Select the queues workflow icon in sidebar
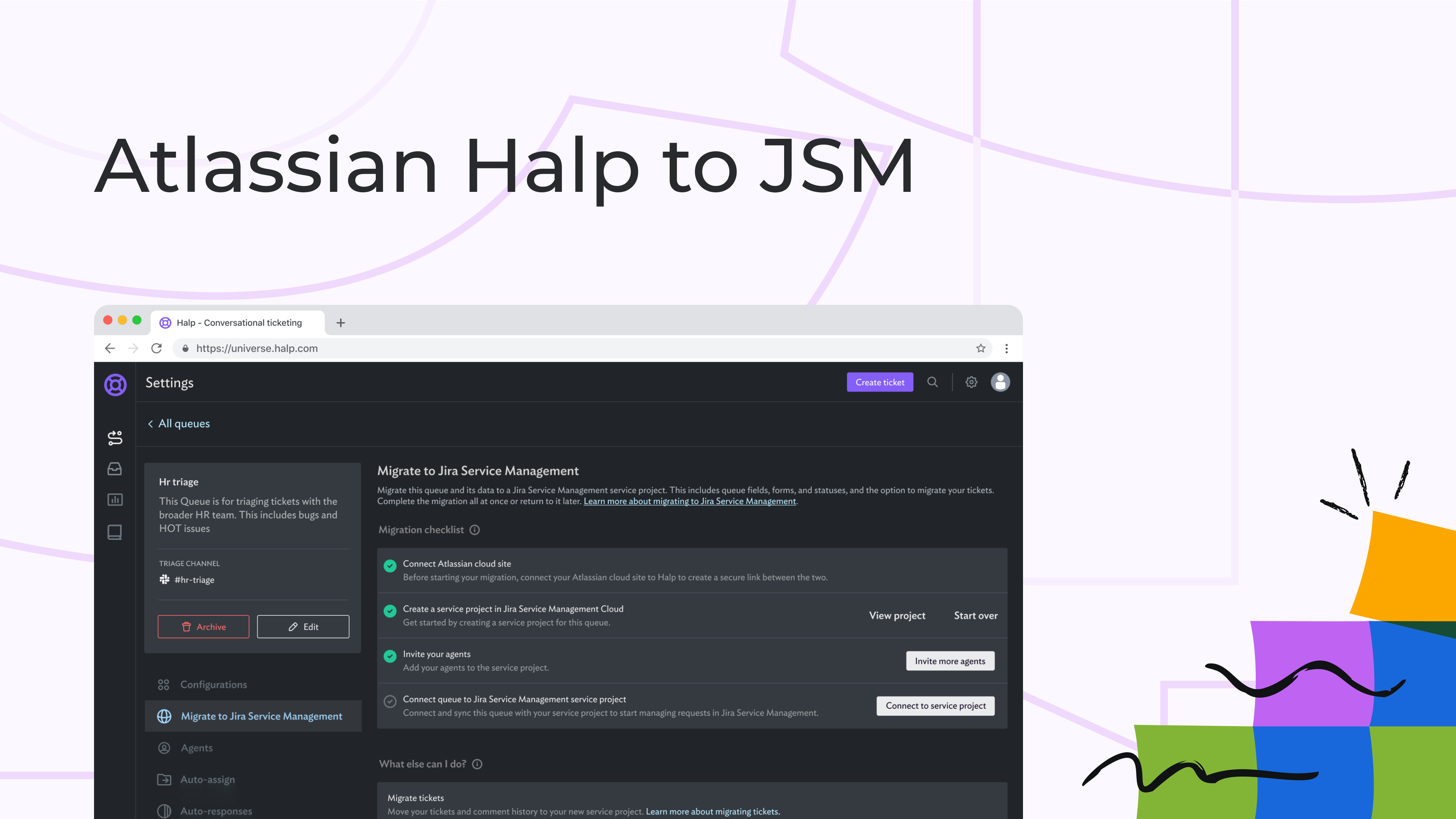The width and height of the screenshot is (1456, 819). click(x=115, y=437)
